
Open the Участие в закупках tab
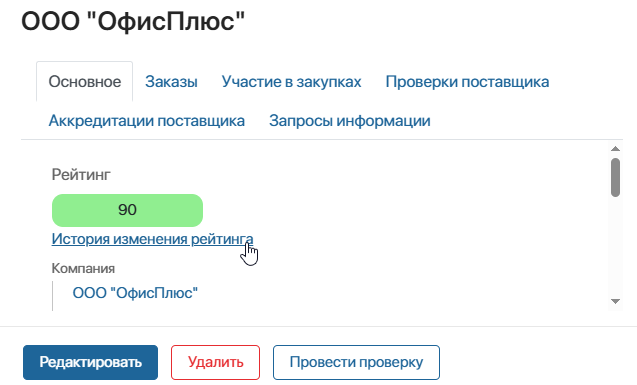point(291,82)
